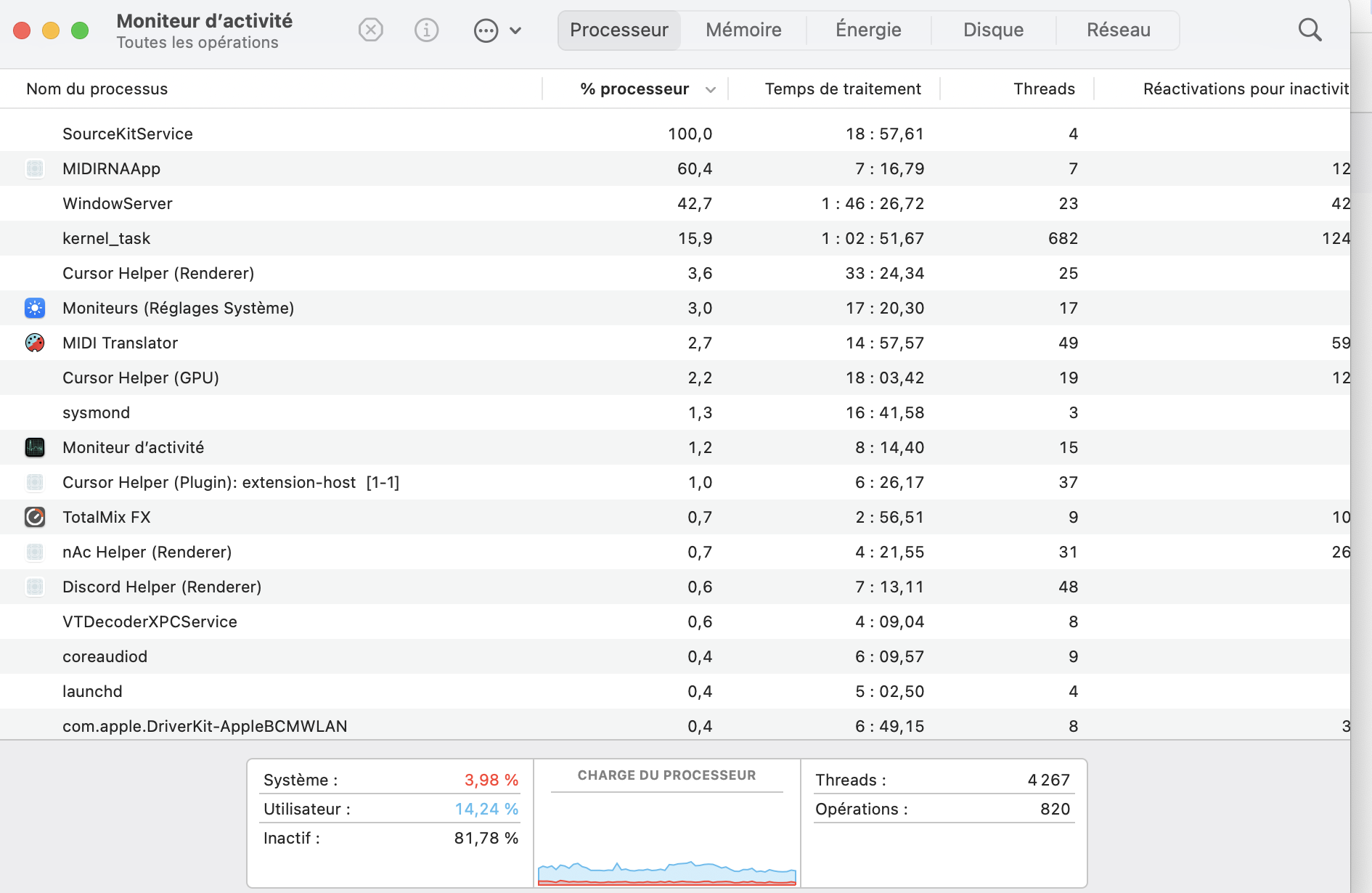The height and width of the screenshot is (893, 1372).
Task: Select the Réseau tab
Action: tap(1118, 30)
